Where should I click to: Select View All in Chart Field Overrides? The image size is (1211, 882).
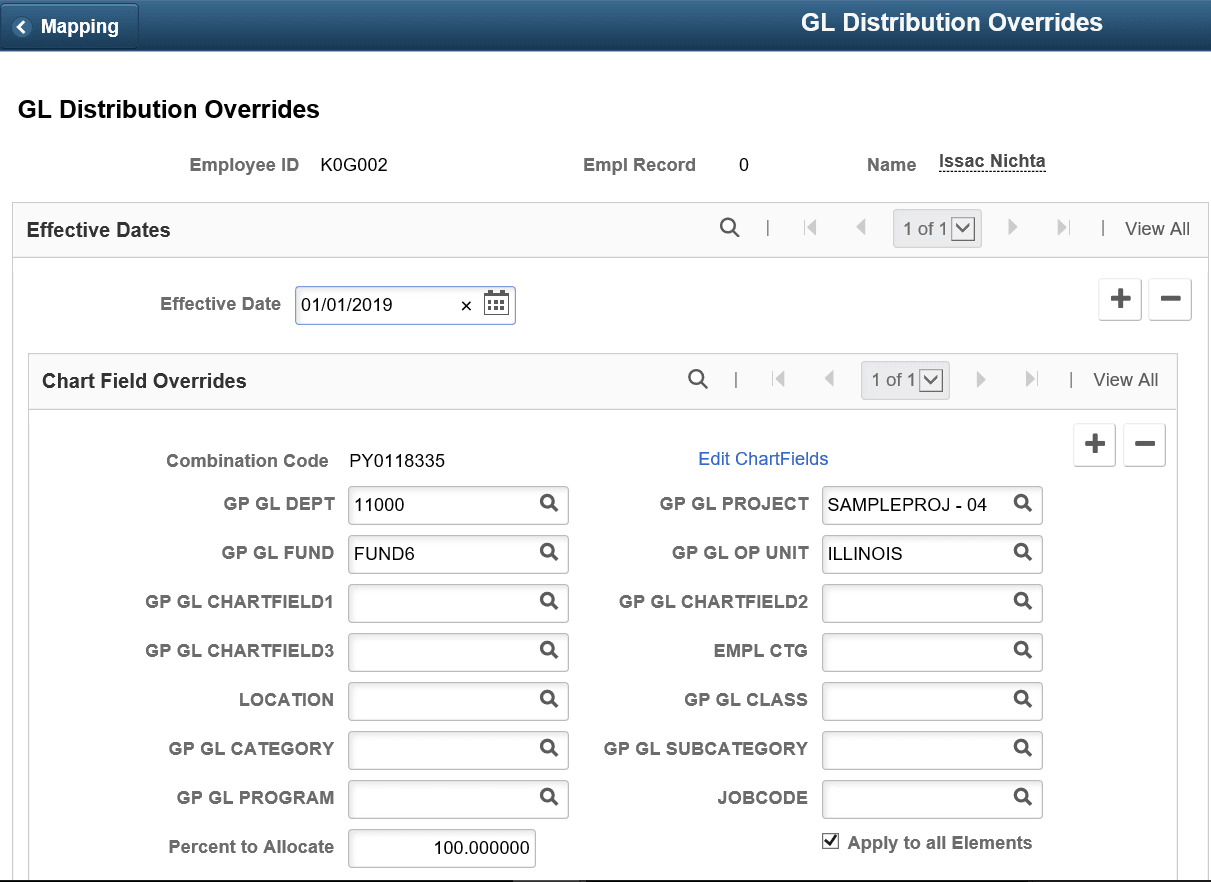coord(1125,380)
